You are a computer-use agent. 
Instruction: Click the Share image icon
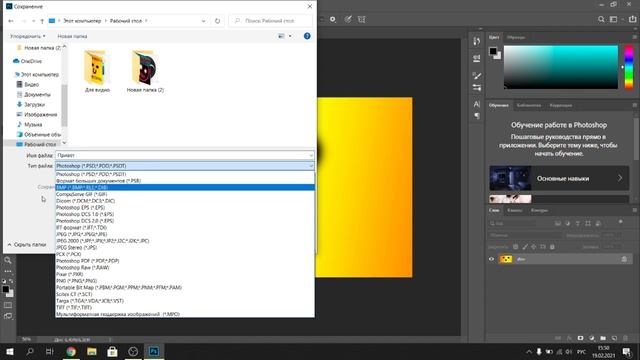click(632, 19)
